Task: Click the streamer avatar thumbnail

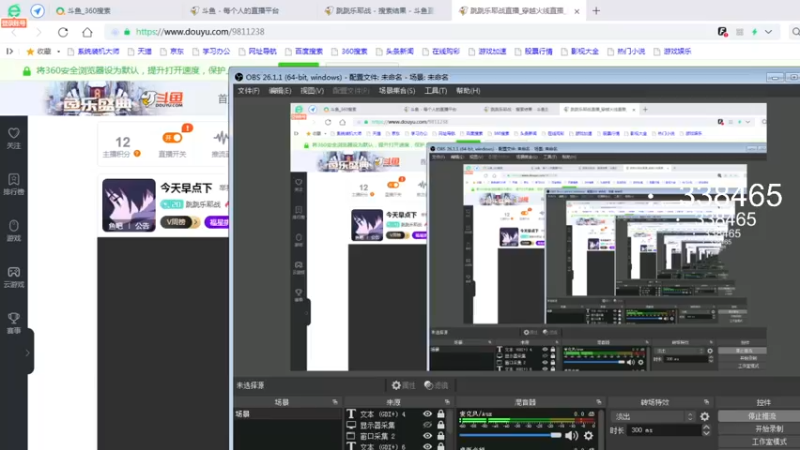Action: point(129,205)
